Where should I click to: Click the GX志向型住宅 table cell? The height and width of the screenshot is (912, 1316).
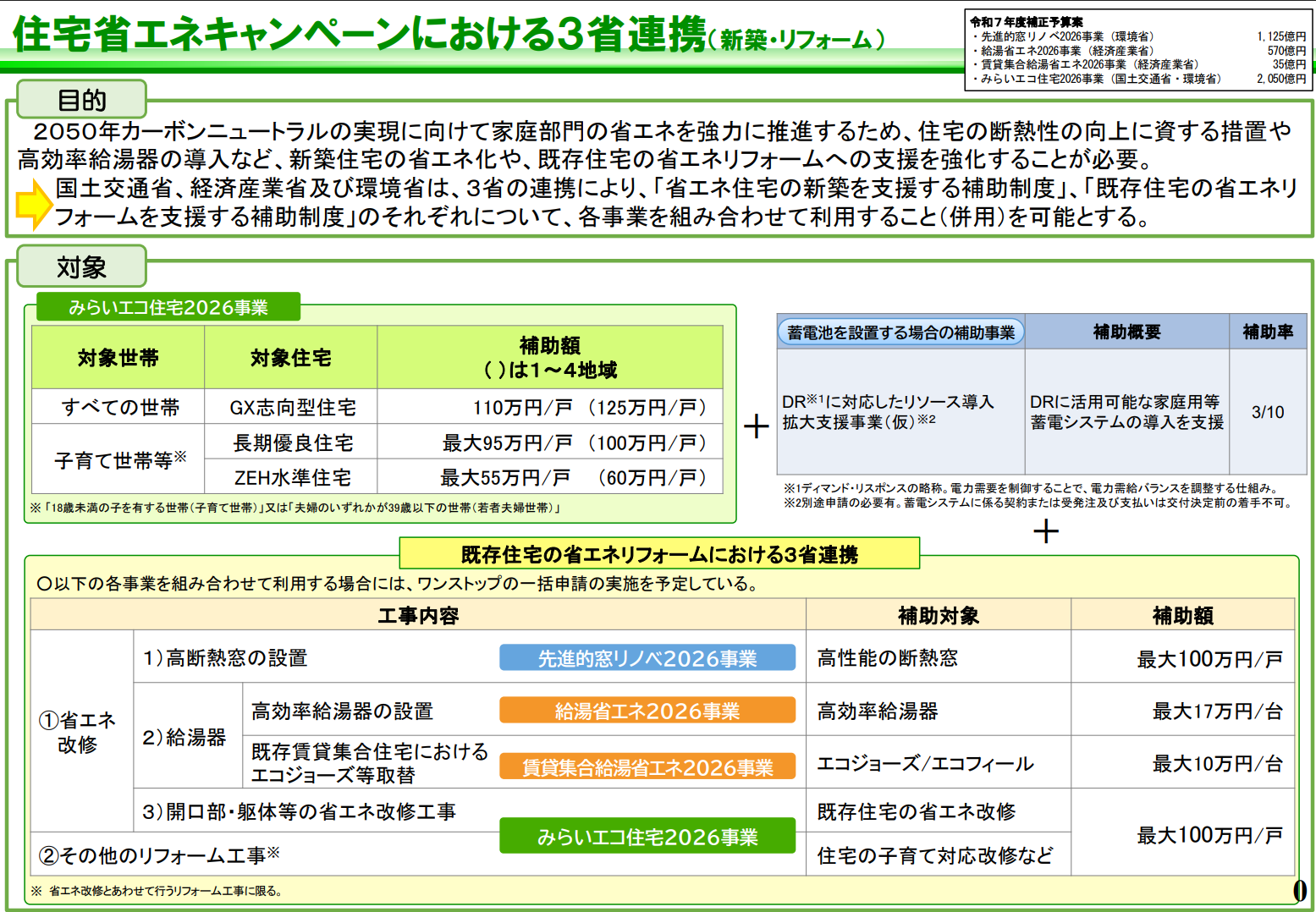[292, 408]
